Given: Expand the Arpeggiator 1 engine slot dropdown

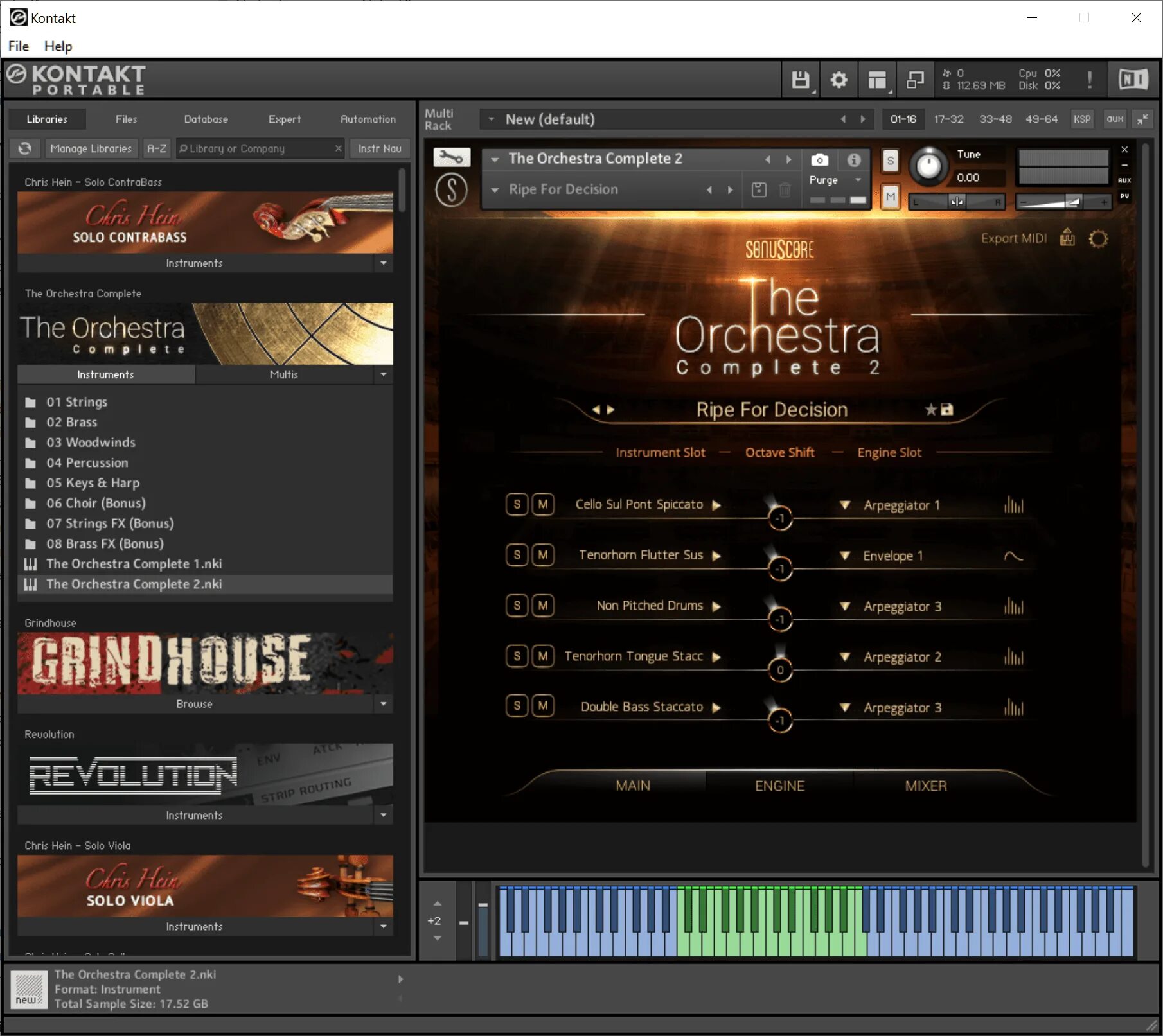Looking at the screenshot, I should tap(845, 505).
